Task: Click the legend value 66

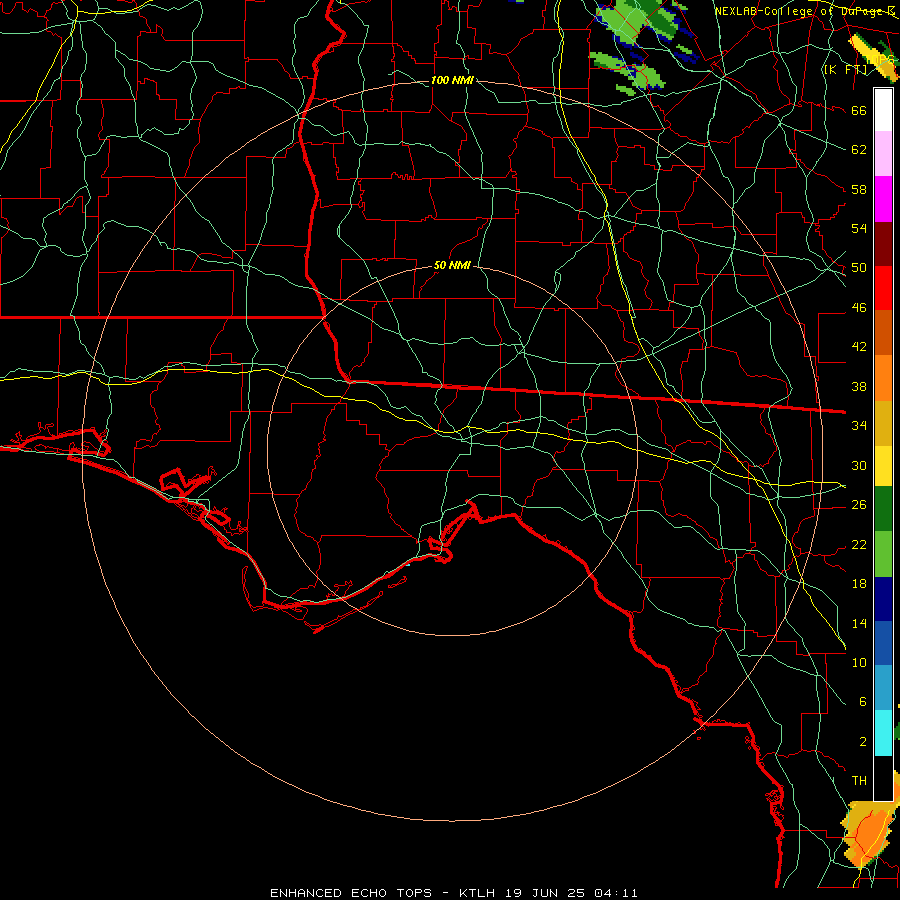Action: pos(859,110)
